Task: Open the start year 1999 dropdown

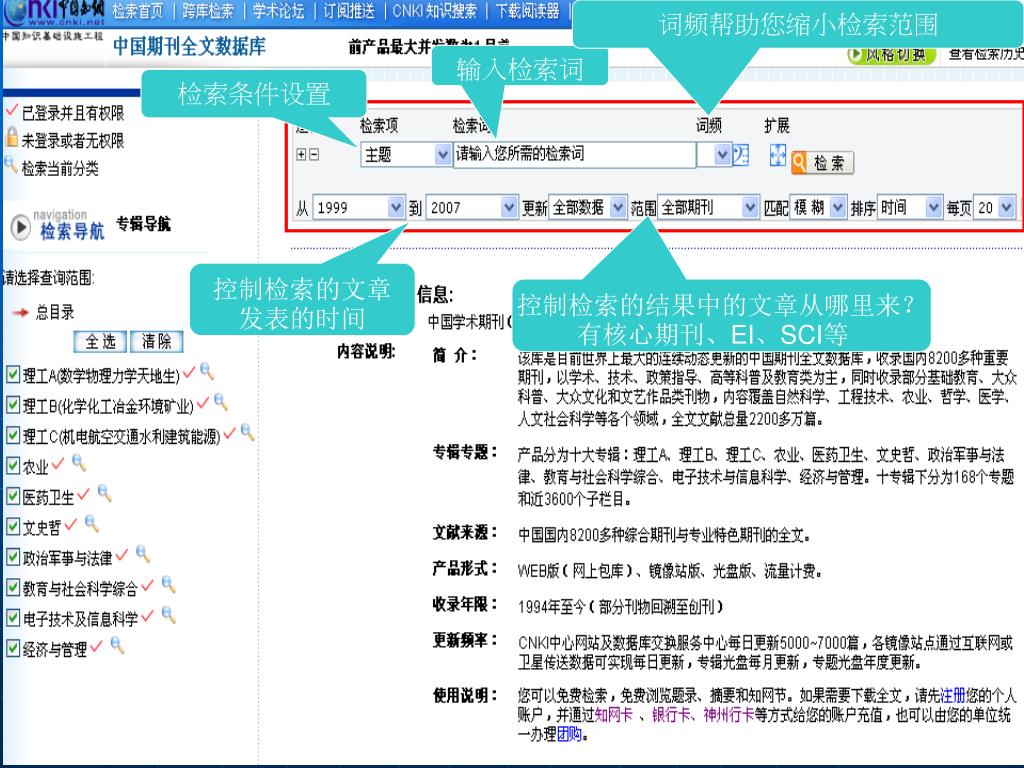Action: pyautogui.click(x=359, y=208)
